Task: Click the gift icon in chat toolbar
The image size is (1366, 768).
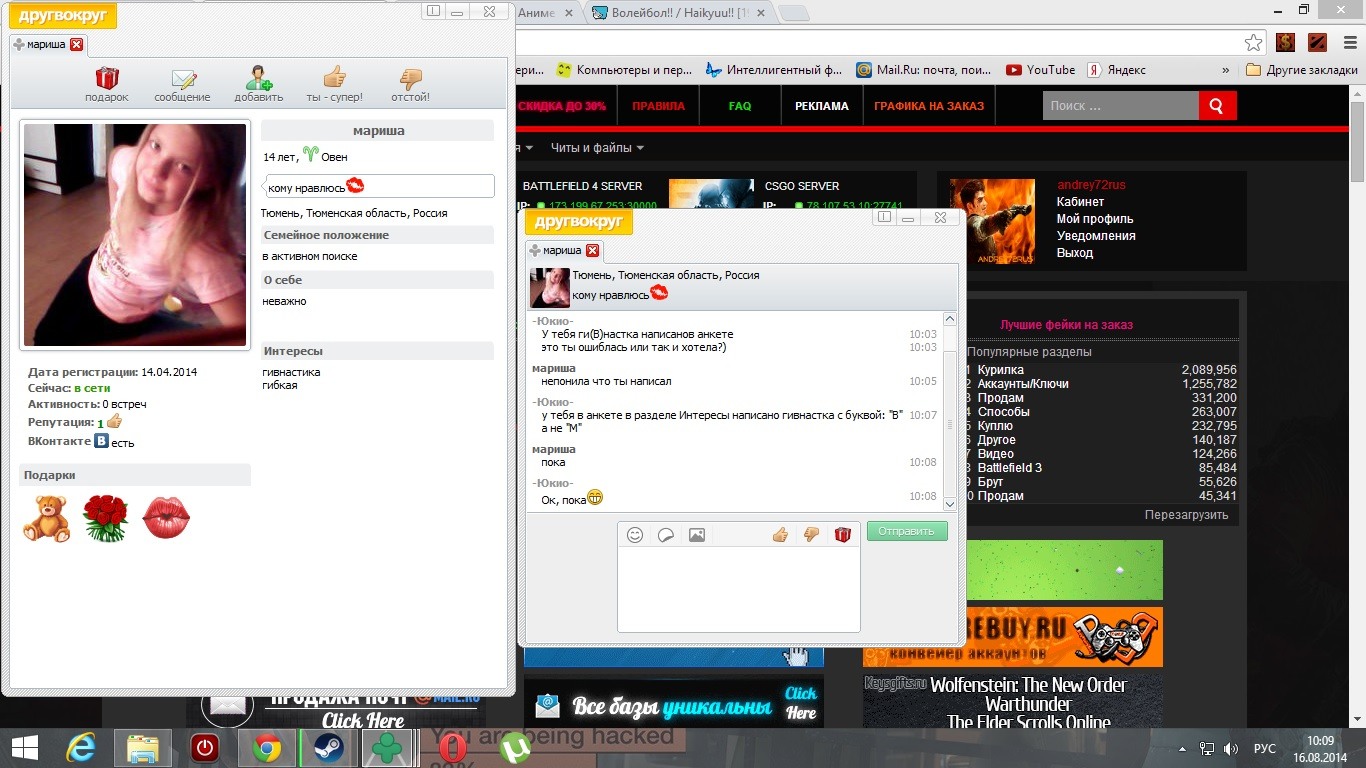Action: [843, 535]
